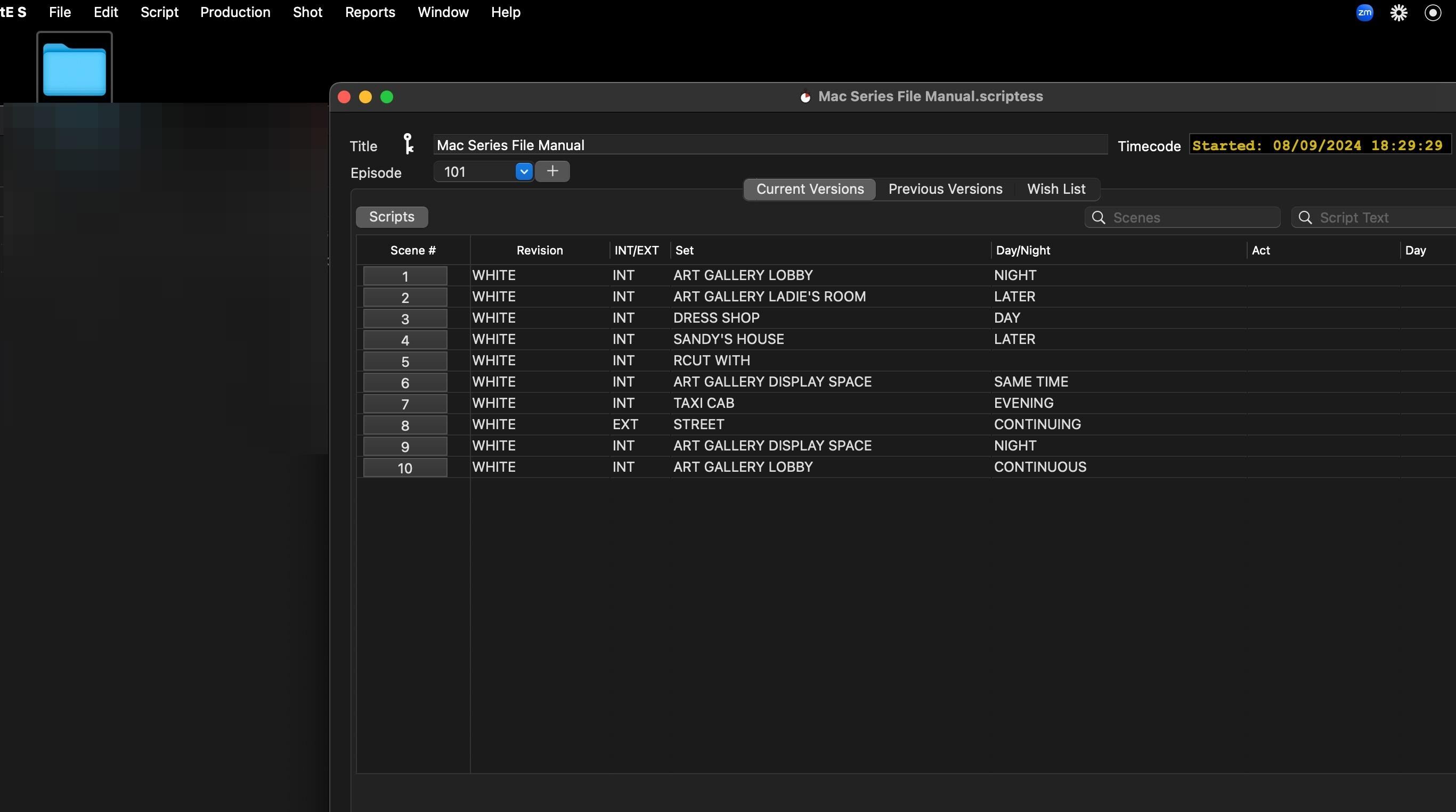Open the blue folder icon at top left
The height and width of the screenshot is (812, 1456).
click(x=75, y=69)
